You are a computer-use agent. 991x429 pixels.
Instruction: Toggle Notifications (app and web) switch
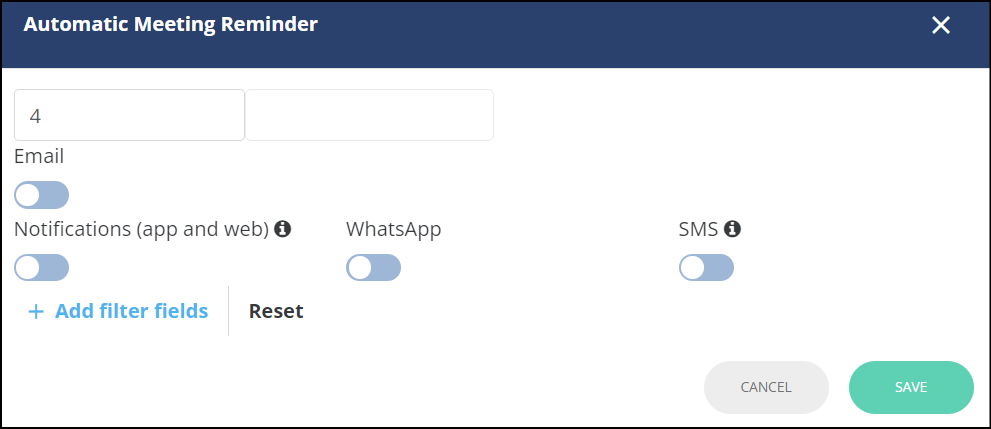(x=42, y=267)
